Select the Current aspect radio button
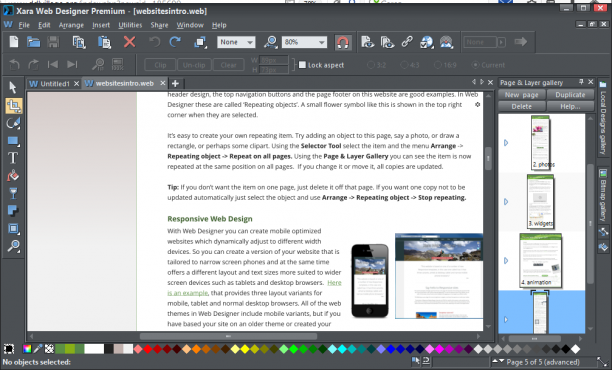Screen dimensions: 612x370 [475, 65]
